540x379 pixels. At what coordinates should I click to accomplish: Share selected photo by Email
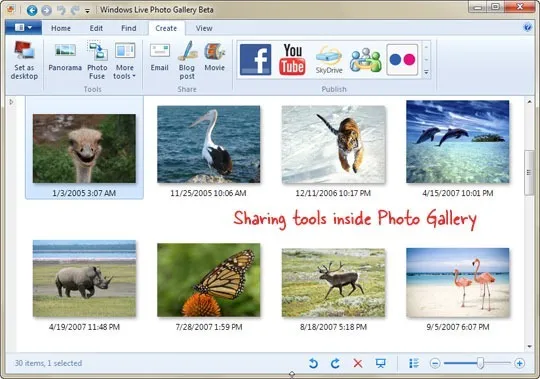(159, 57)
